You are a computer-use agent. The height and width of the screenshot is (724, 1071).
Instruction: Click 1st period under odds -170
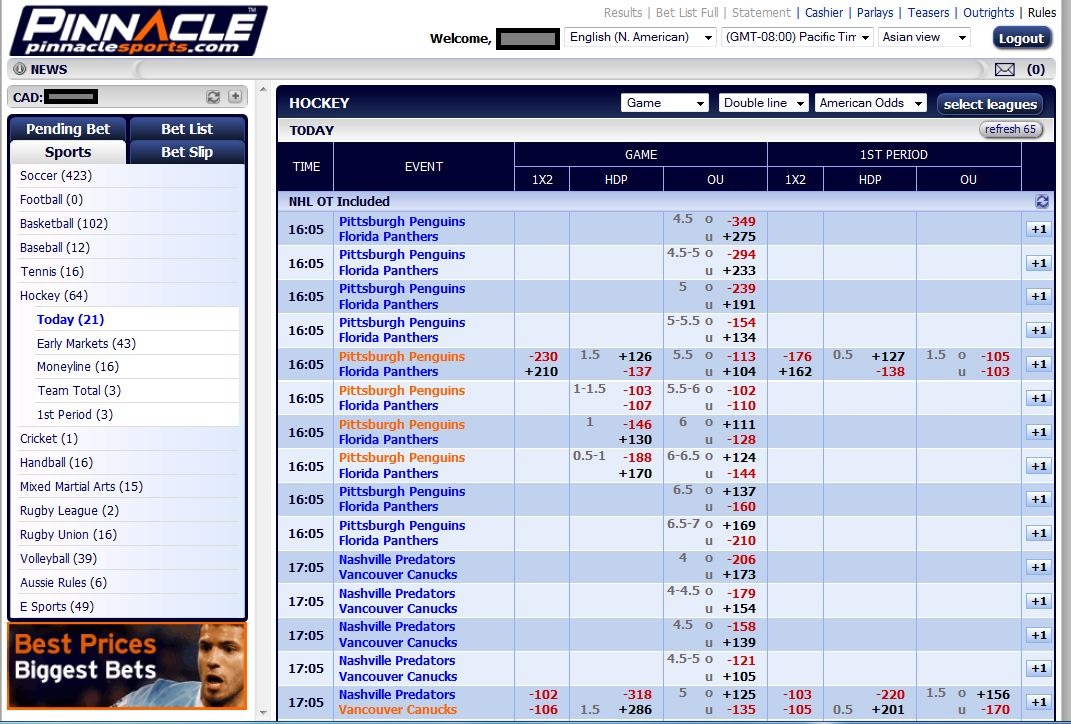coord(994,710)
